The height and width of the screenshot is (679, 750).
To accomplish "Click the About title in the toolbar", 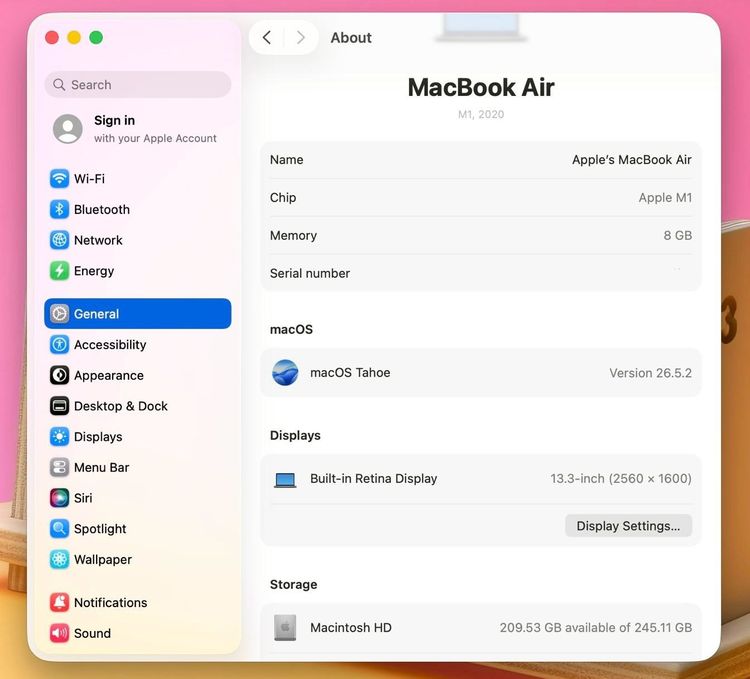I will click(351, 38).
